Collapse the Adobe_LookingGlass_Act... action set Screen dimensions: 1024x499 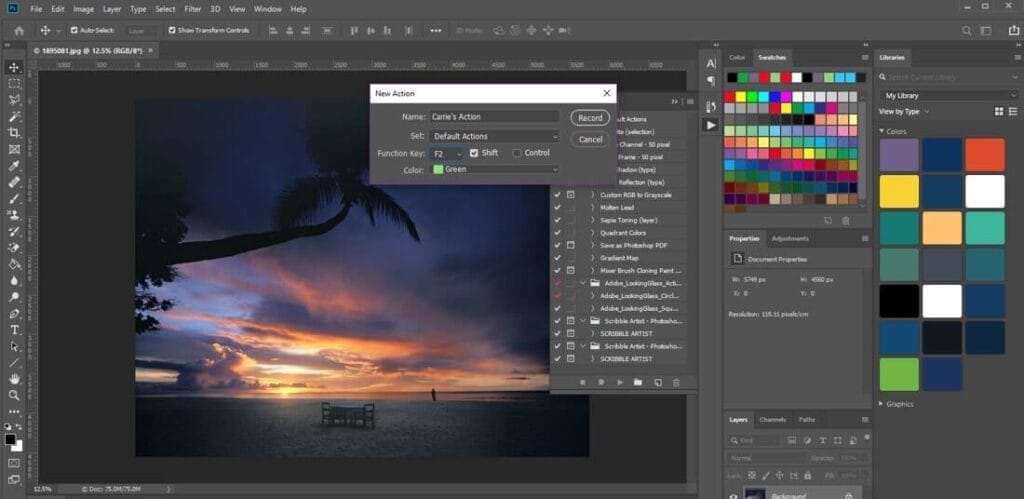[583, 283]
